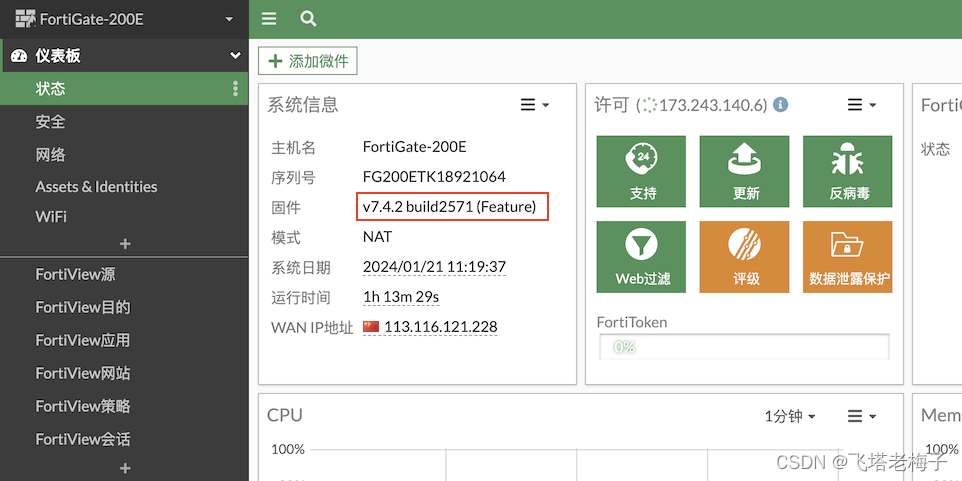Click the 系统信息 widget title

click(x=302, y=105)
